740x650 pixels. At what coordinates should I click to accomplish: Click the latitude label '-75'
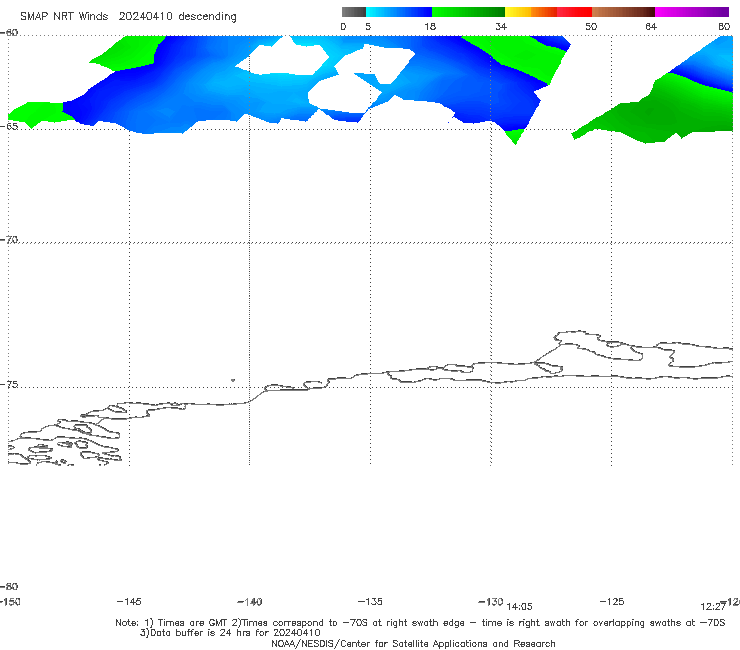coord(9,385)
